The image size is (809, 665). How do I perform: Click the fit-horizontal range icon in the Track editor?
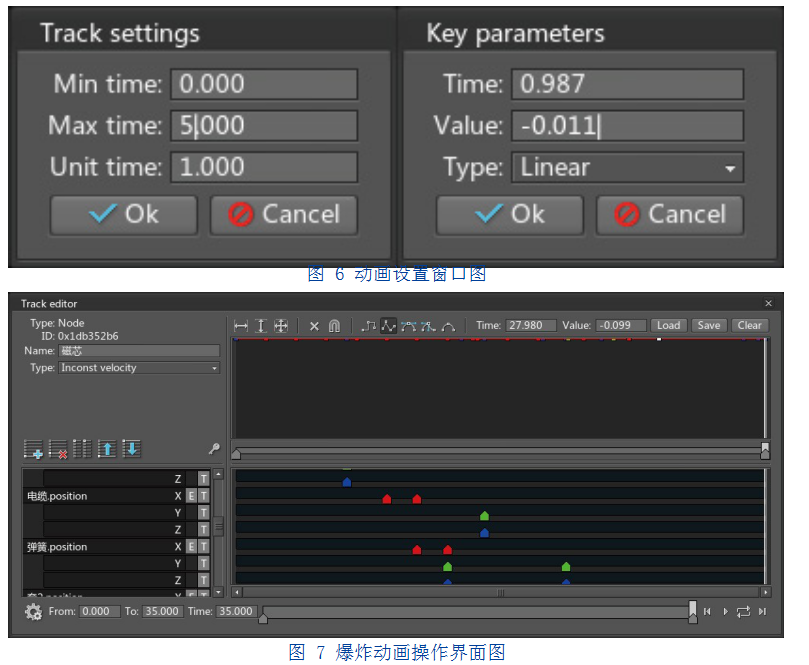(x=240, y=326)
